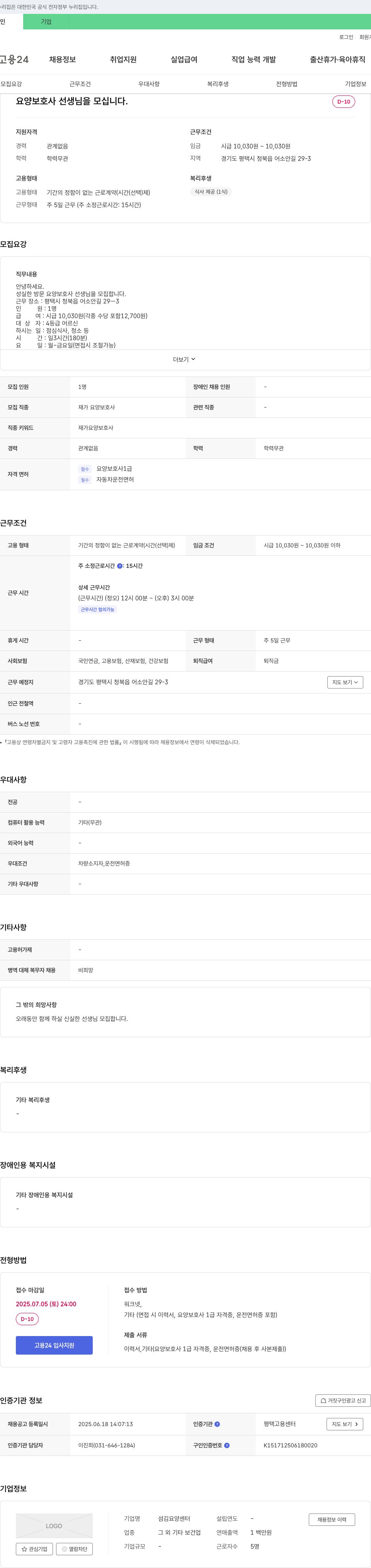
Task: Select the contact 이진희(031-646-1284)
Action: [106, 1445]
